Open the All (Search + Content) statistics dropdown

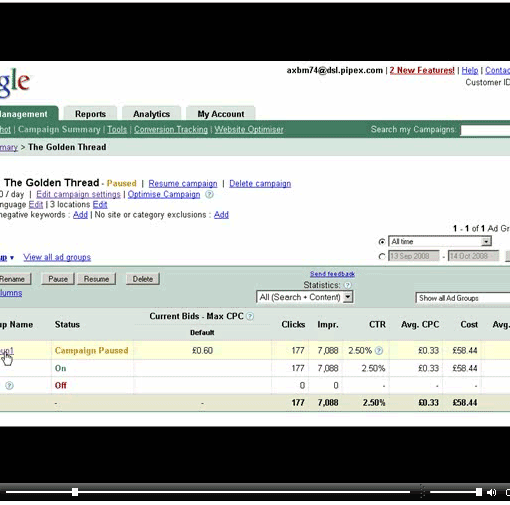point(305,297)
